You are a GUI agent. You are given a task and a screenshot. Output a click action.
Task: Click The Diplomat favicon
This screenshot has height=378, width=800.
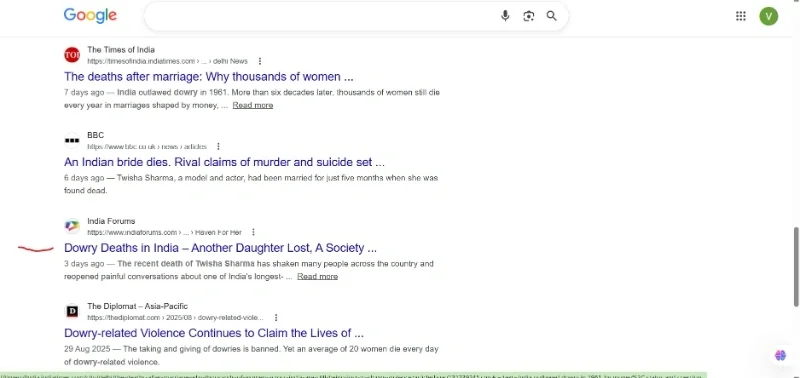pyautogui.click(x=72, y=311)
